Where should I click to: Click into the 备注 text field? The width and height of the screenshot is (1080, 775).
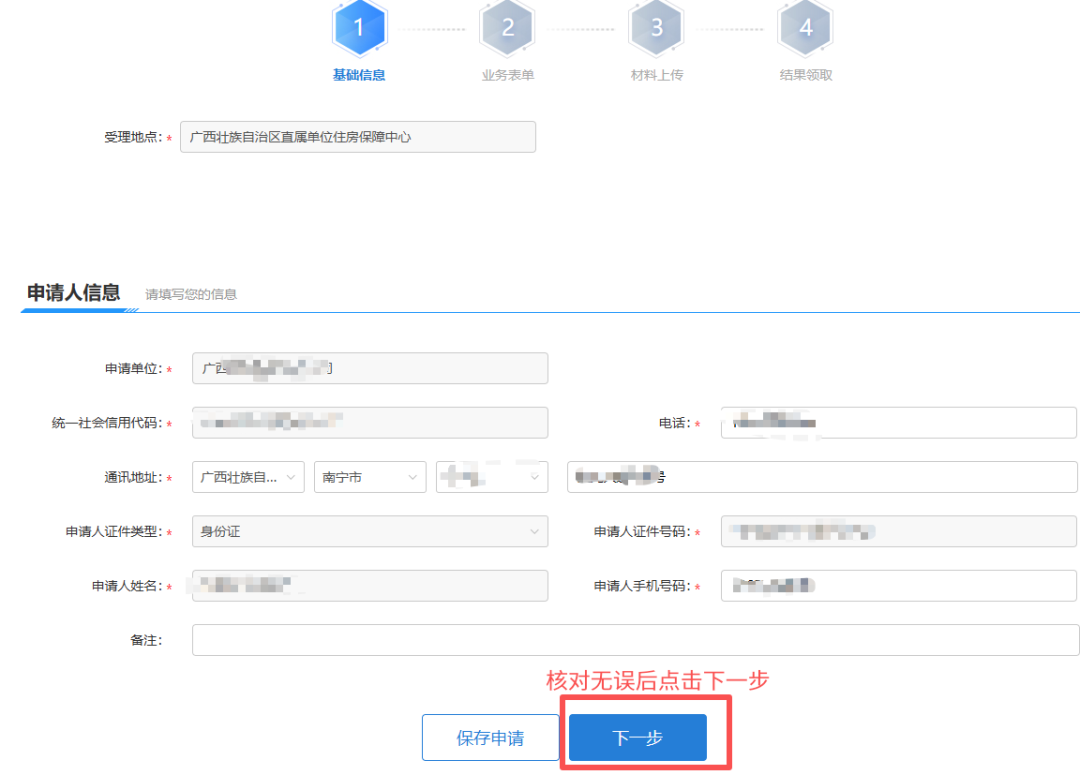click(635, 640)
